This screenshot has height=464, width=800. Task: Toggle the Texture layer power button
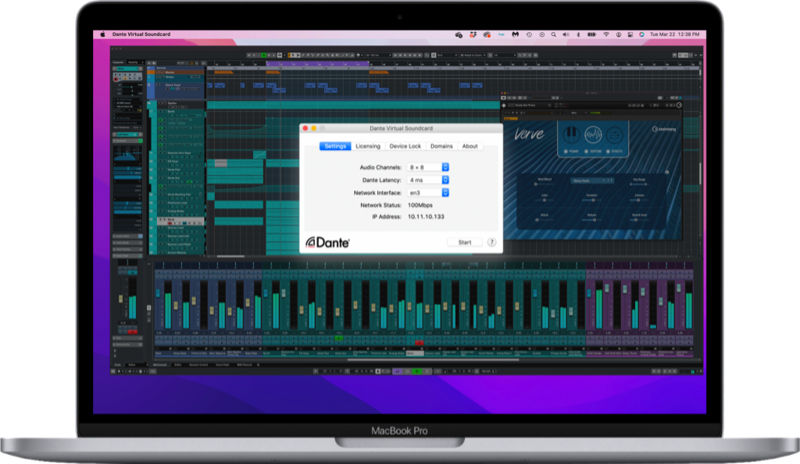pos(586,152)
